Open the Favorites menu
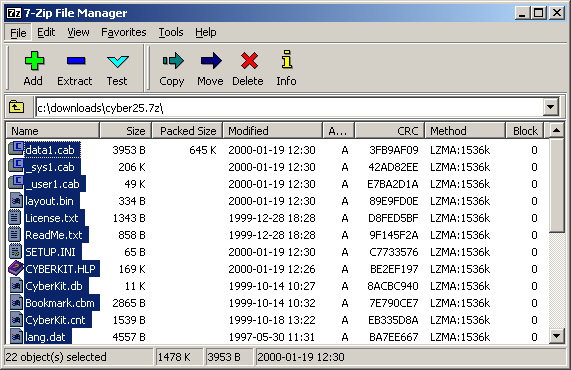This screenshot has height=370, width=571. 124,32
